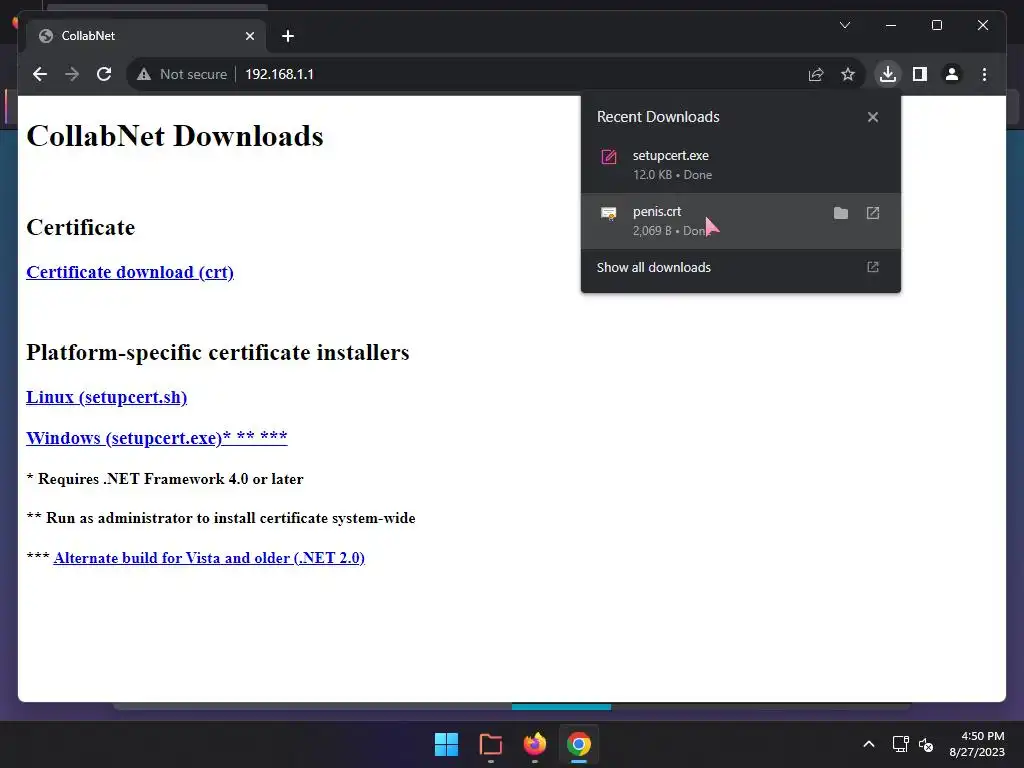The height and width of the screenshot is (768, 1024).
Task: Click the Platform-specific certificate installers heading
Action: tap(217, 353)
